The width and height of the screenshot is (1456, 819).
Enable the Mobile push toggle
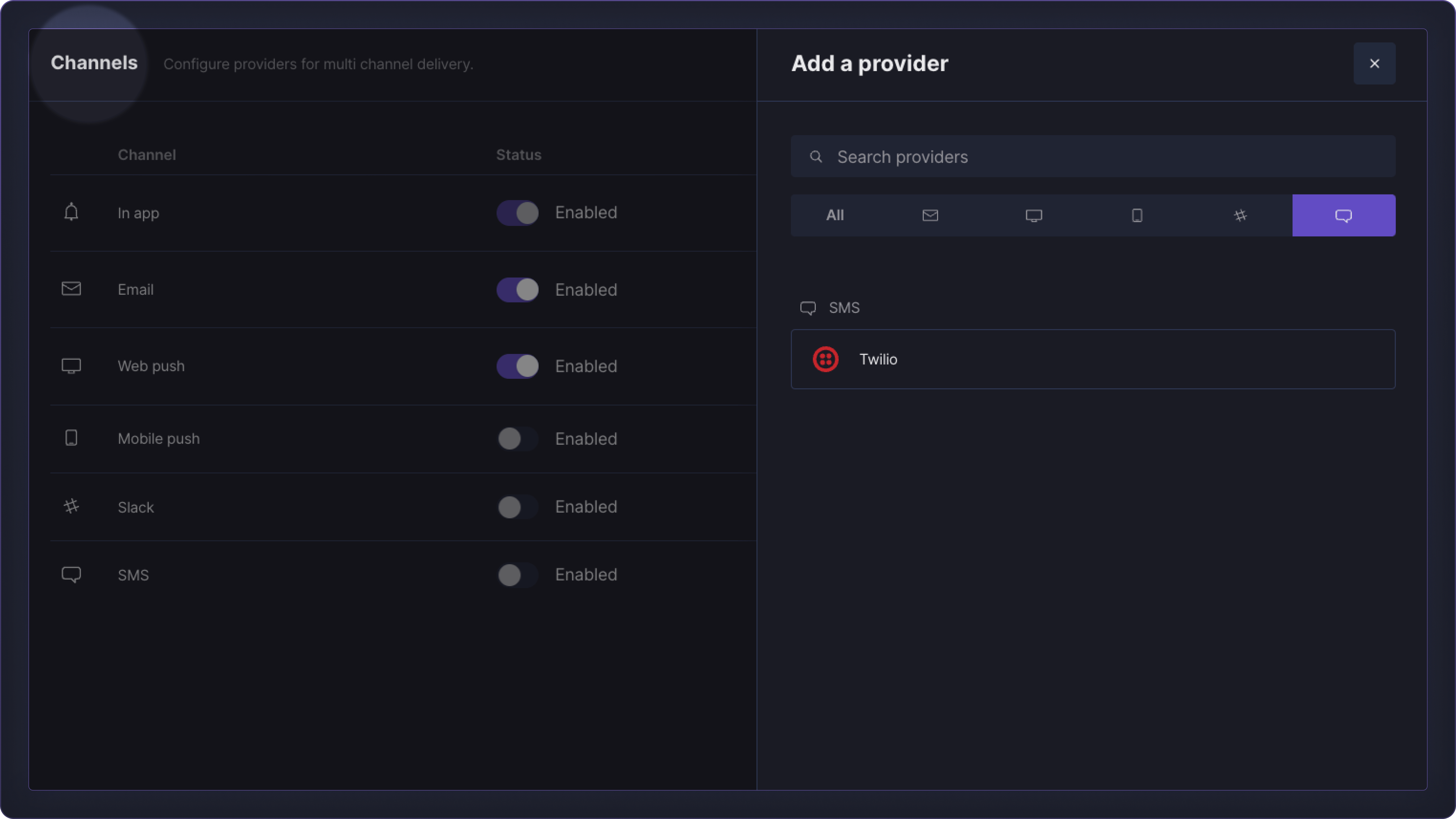(x=517, y=439)
